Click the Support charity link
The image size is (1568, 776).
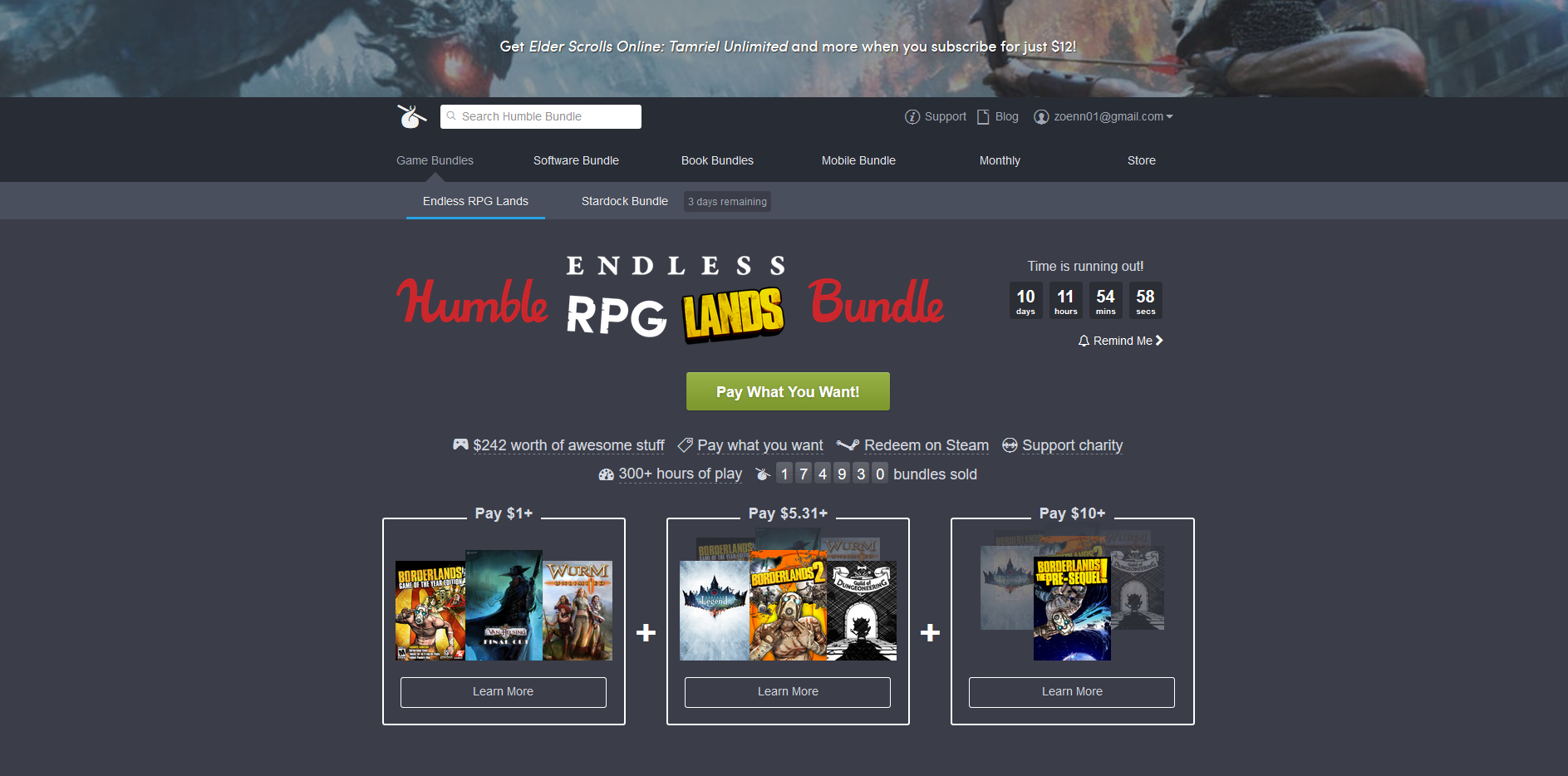[x=1072, y=445]
